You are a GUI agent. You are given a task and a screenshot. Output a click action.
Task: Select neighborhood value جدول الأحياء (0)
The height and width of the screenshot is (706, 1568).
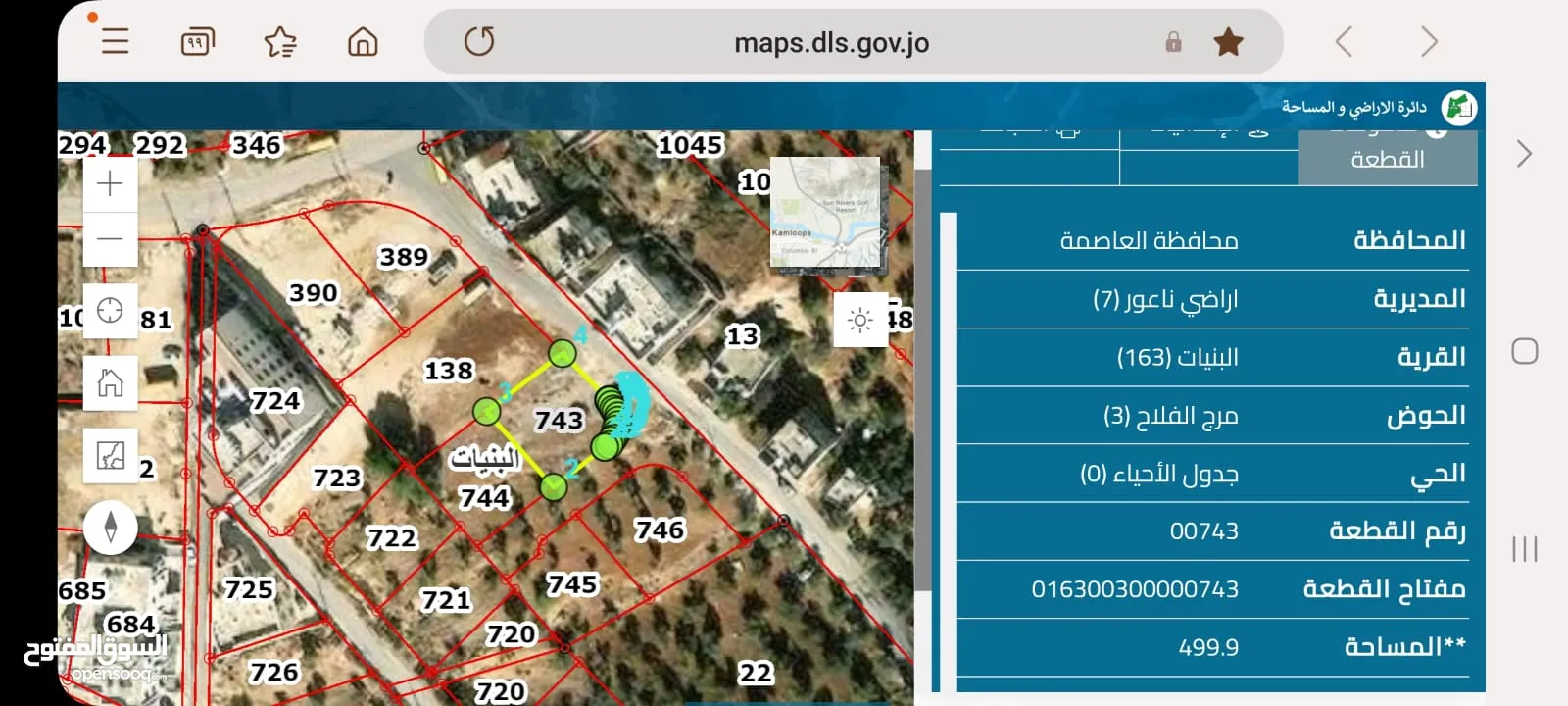click(1159, 474)
